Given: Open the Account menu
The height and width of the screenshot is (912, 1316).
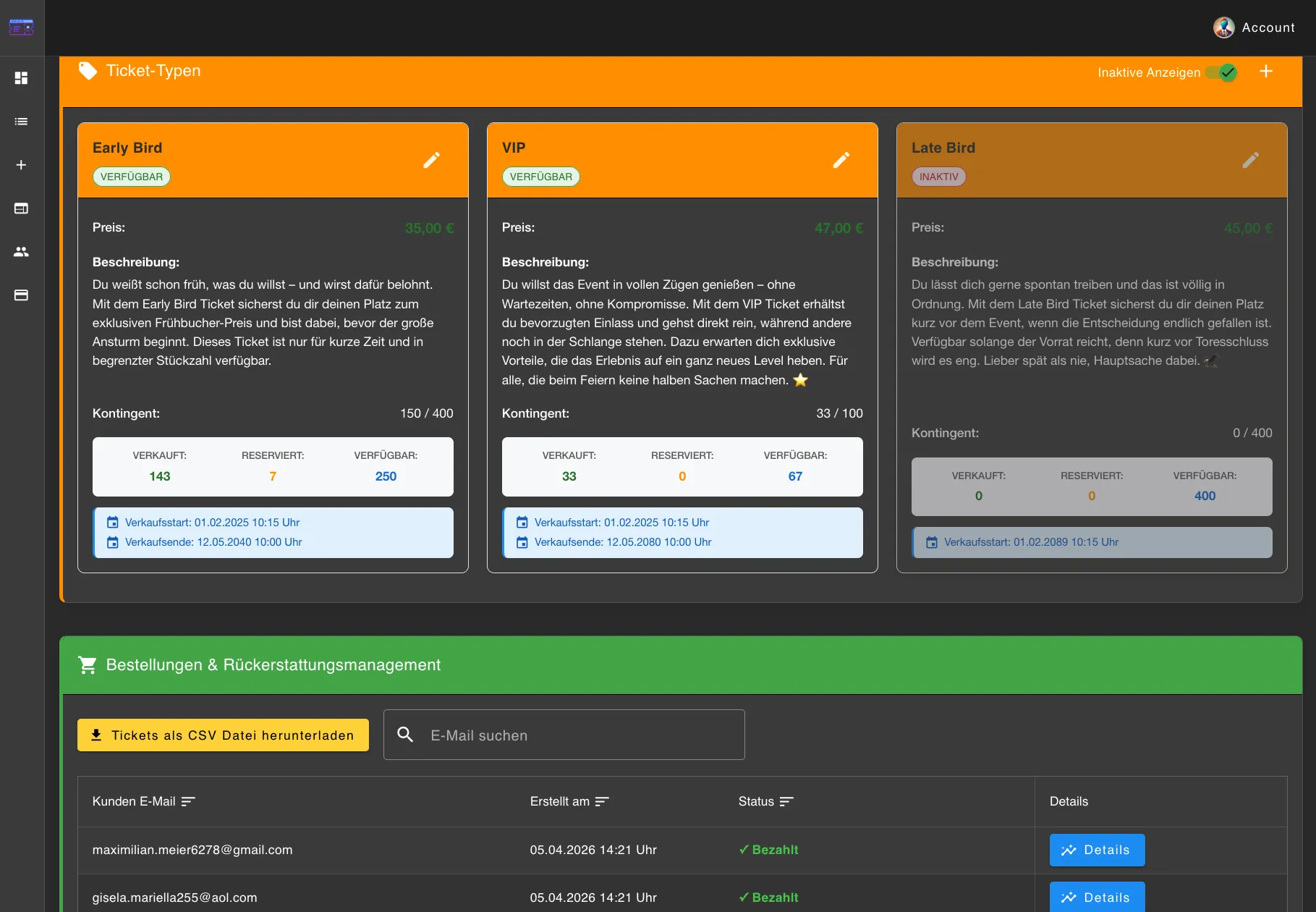Looking at the screenshot, I should 1254,28.
